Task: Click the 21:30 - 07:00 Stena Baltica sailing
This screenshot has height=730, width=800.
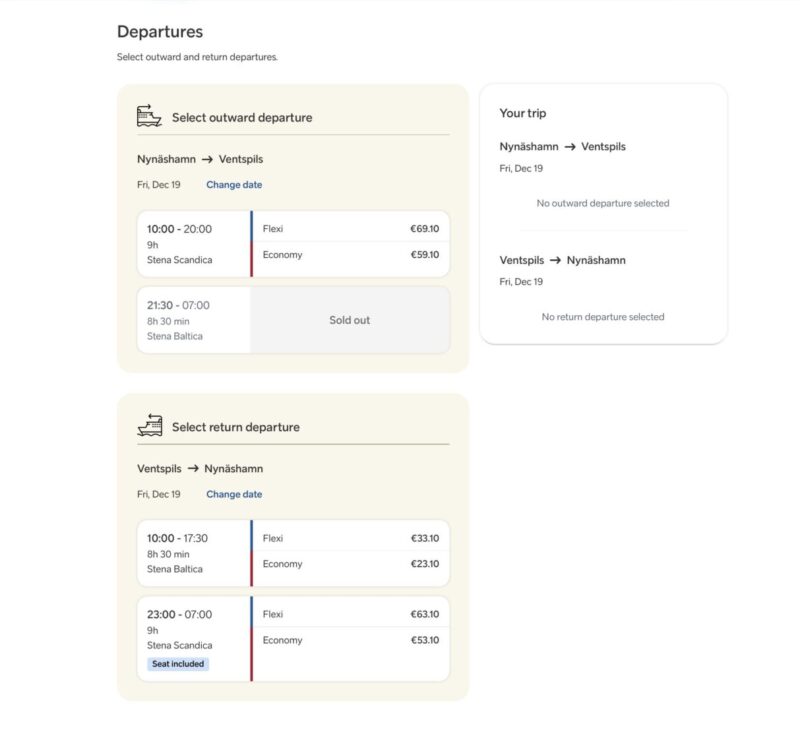Action: 193,320
